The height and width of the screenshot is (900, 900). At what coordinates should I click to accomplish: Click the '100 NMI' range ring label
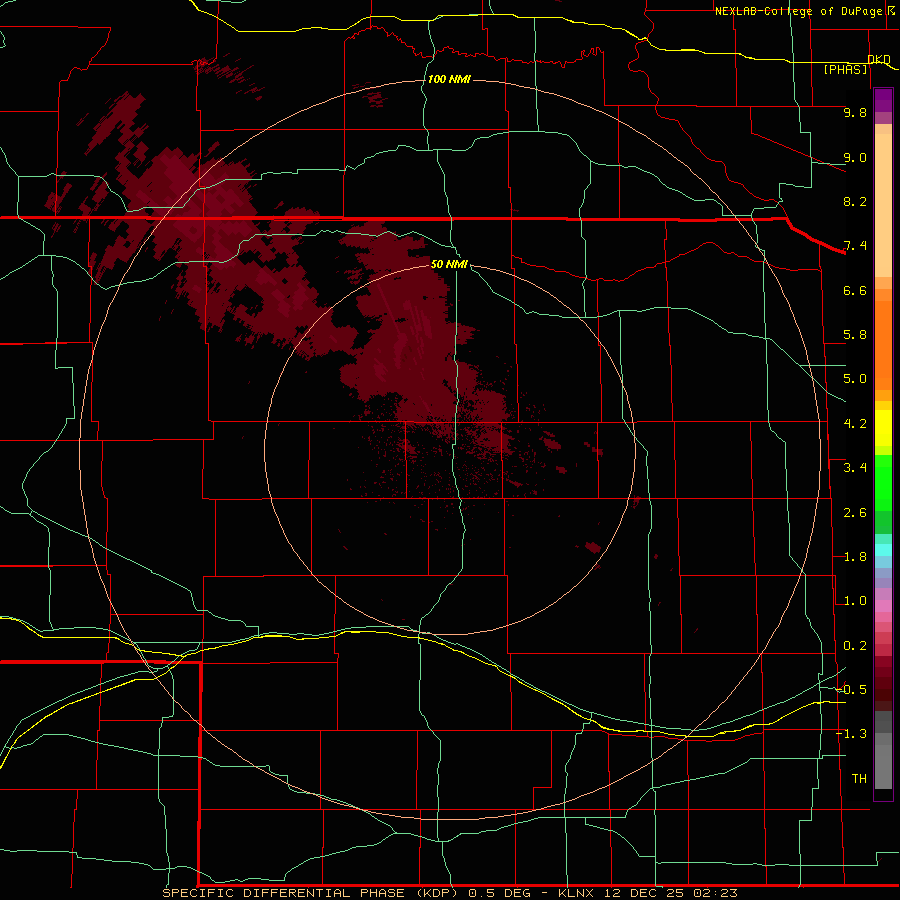(x=449, y=79)
